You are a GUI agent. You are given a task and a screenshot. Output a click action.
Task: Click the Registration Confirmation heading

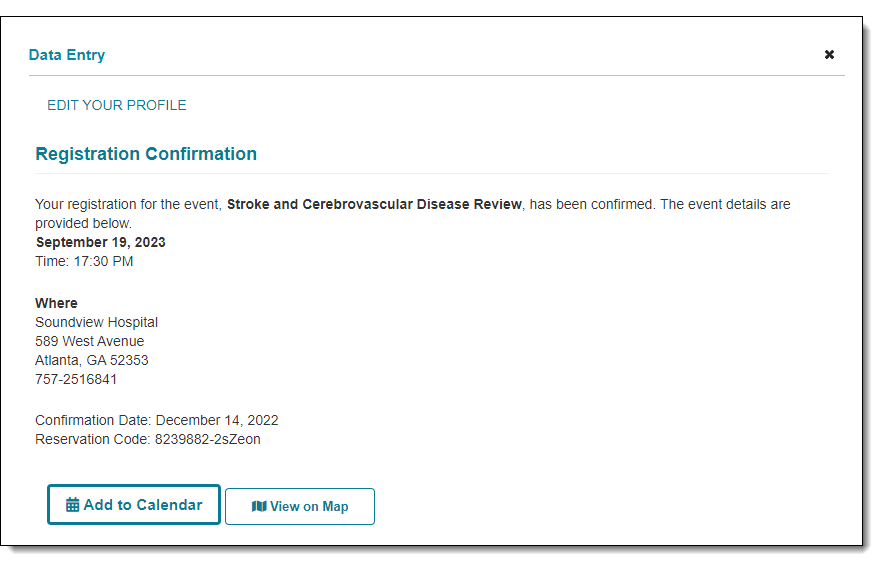pos(146,154)
